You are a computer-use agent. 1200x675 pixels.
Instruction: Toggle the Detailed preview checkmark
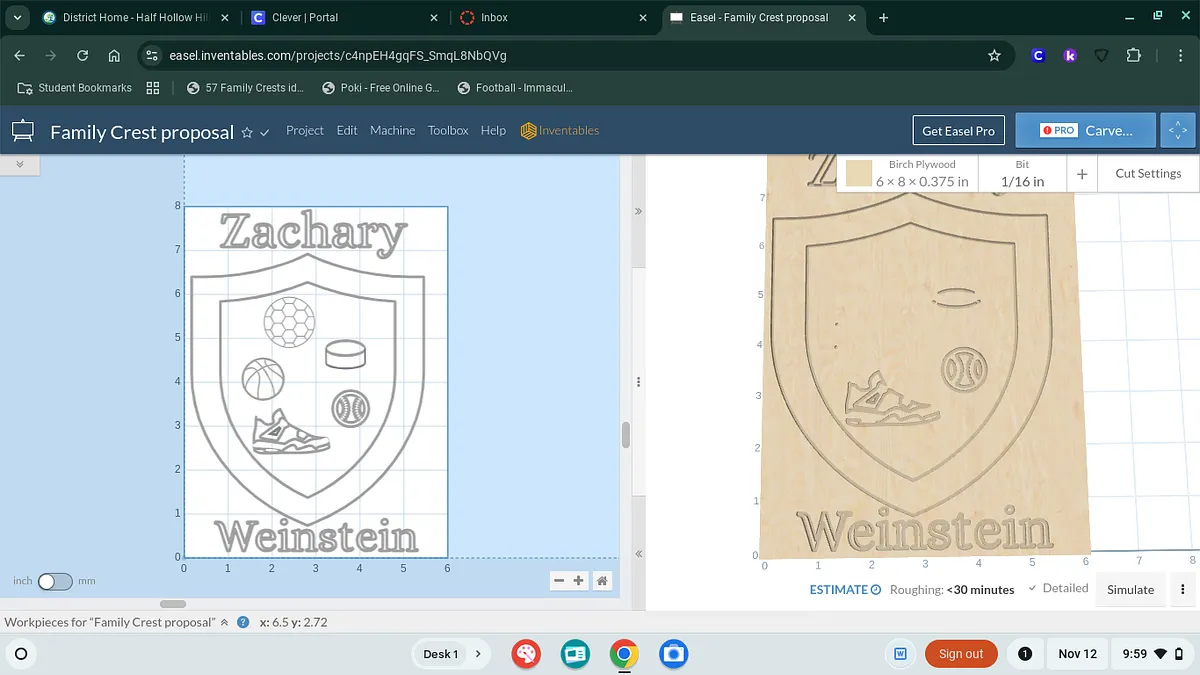[x=1033, y=588]
